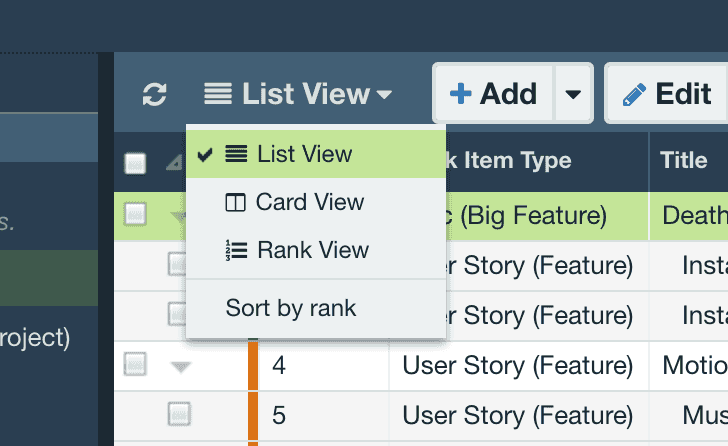Click the refresh icon in toolbar
Screen dimensions: 728x446
pyautogui.click(x=154, y=94)
